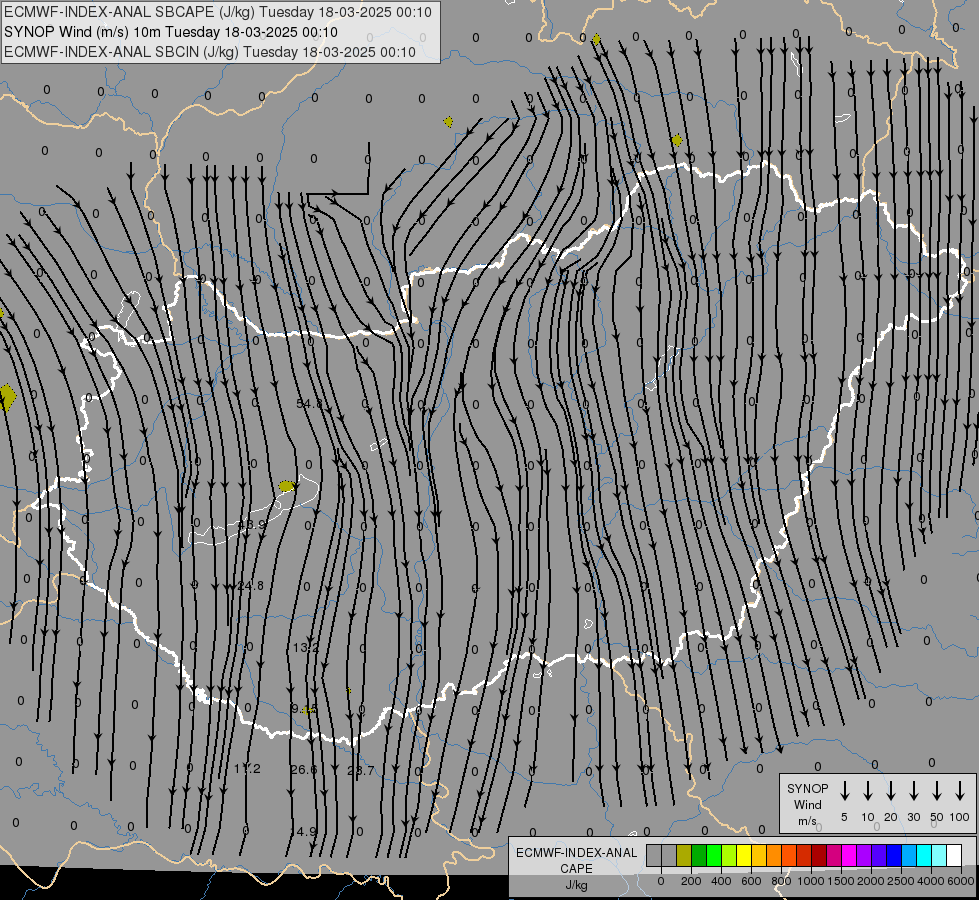This screenshot has width=979, height=900.
Task: Click the wind arrow above the 100 m/s label
Action: [960, 791]
